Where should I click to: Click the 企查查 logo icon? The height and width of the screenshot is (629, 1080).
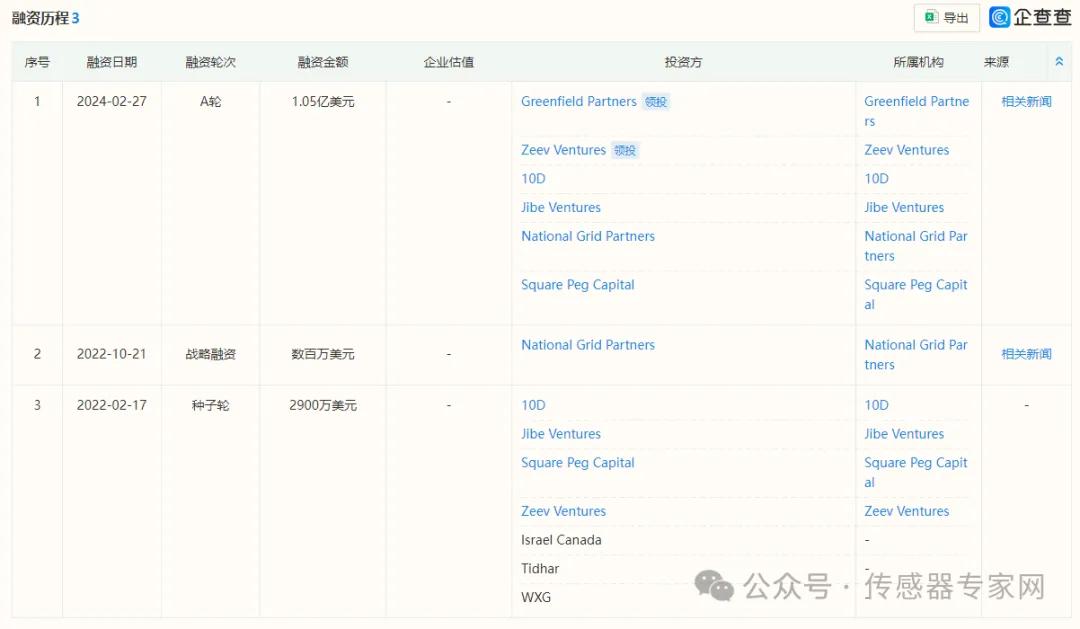pyautogui.click(x=999, y=17)
